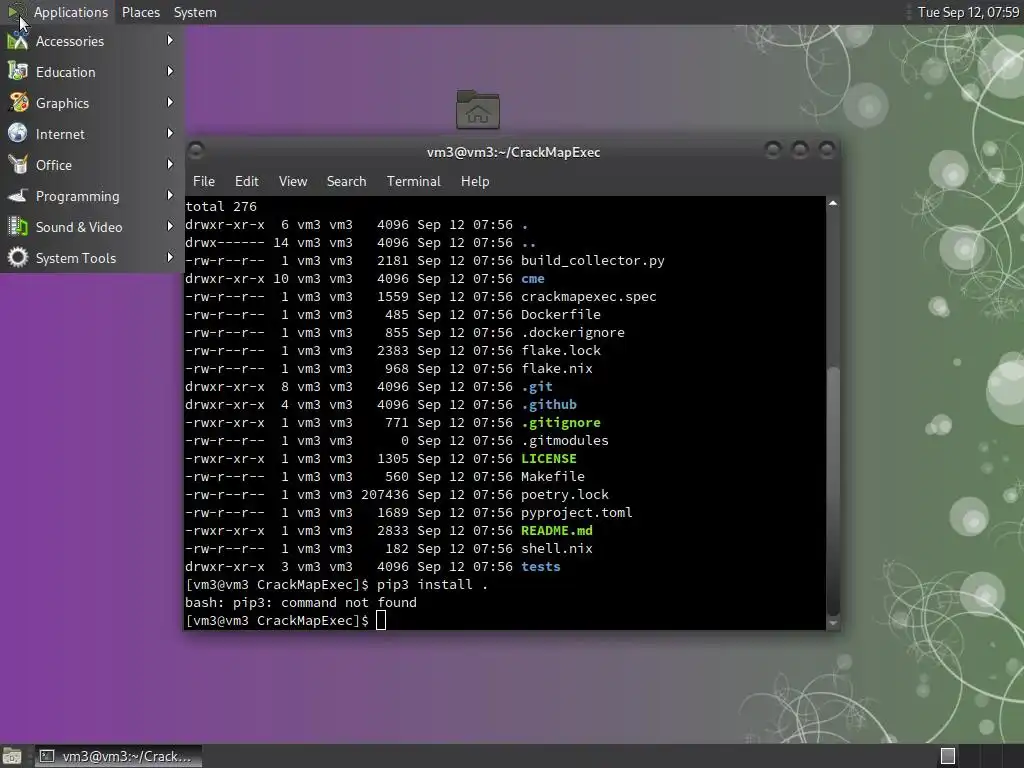Expand the Sound & Video submenu arrow
The height and width of the screenshot is (768, 1024).
tap(170, 227)
